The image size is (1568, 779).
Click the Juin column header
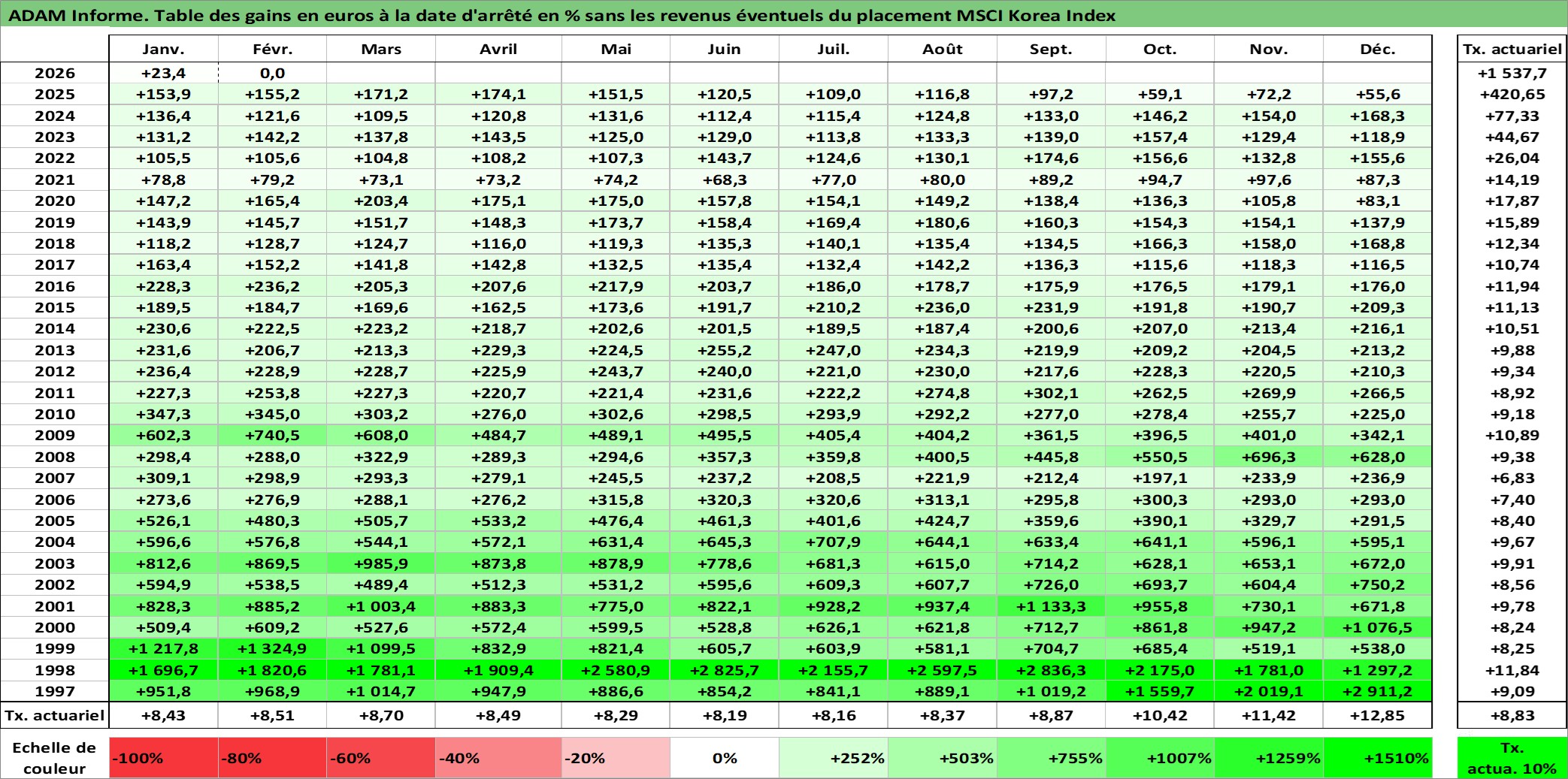tap(725, 49)
